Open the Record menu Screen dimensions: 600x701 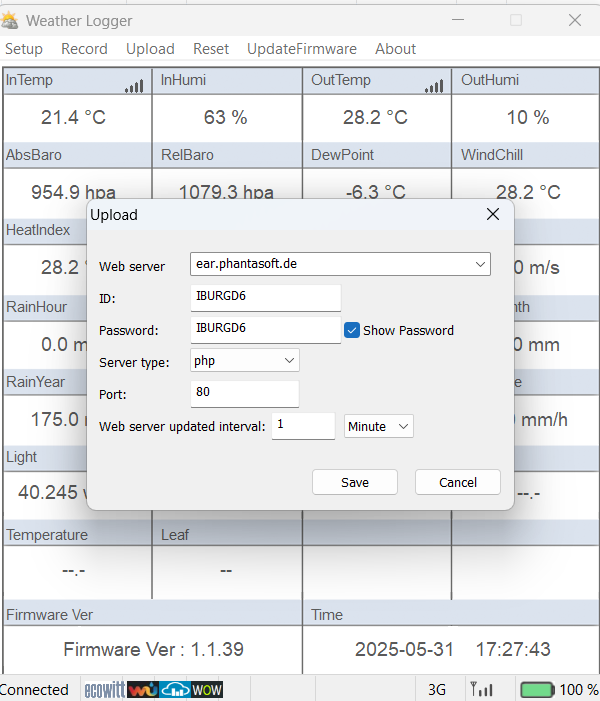(84, 49)
